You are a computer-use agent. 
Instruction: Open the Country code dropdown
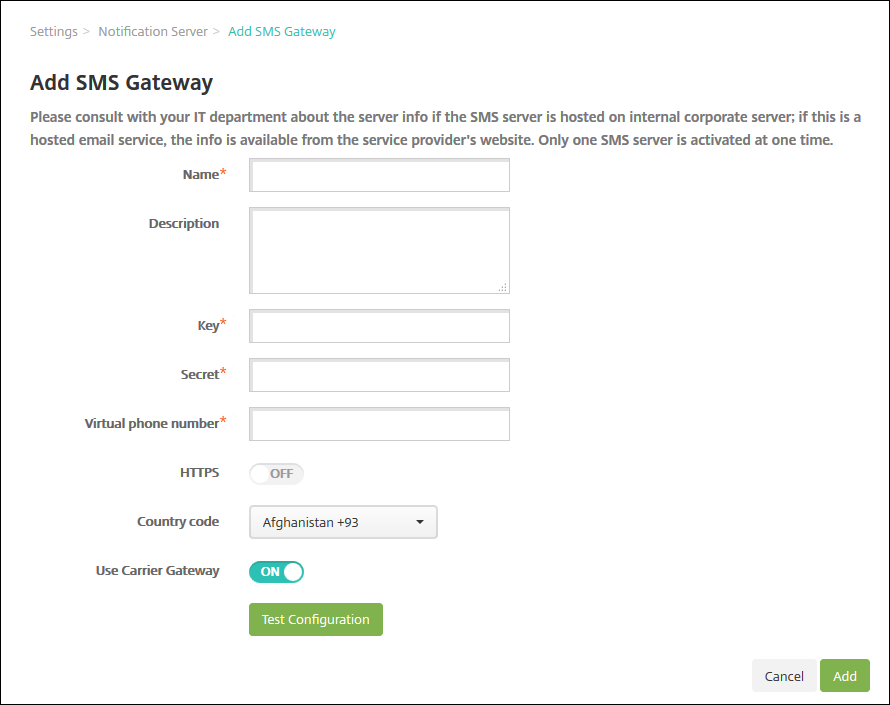point(342,522)
